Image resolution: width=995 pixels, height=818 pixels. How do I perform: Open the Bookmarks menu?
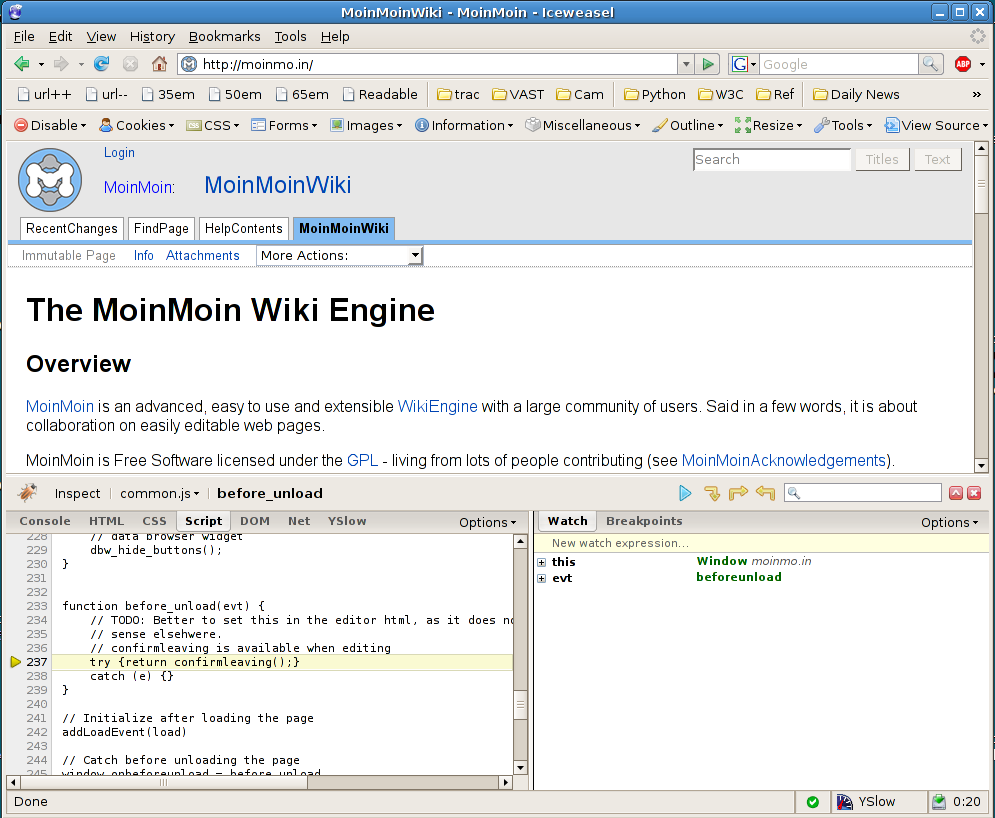click(224, 36)
